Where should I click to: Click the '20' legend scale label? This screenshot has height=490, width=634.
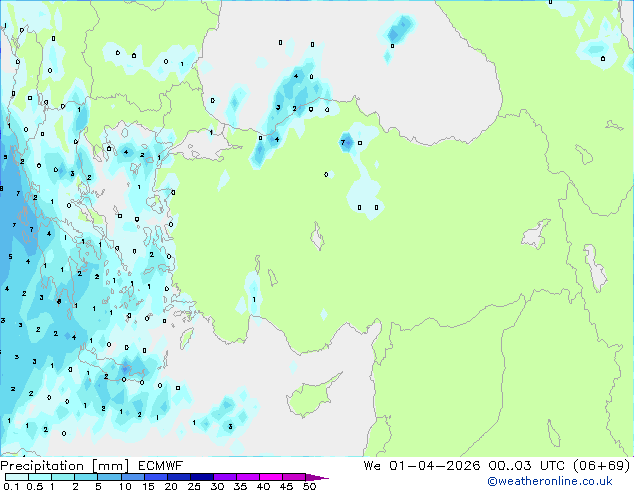pos(171,486)
